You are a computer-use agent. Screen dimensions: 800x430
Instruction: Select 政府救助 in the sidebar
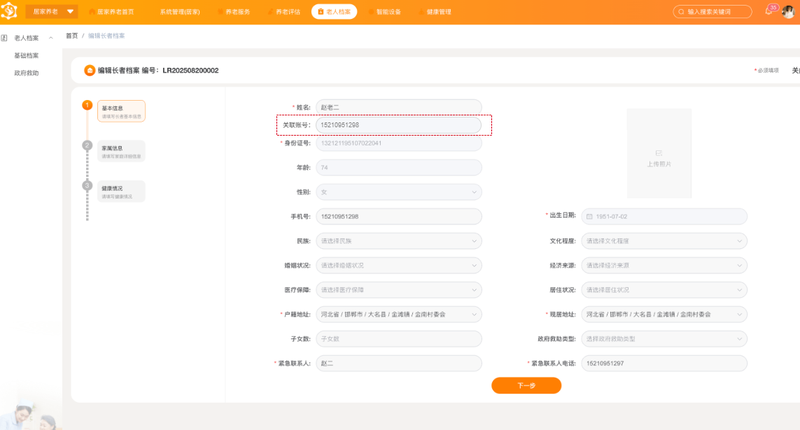[27, 73]
